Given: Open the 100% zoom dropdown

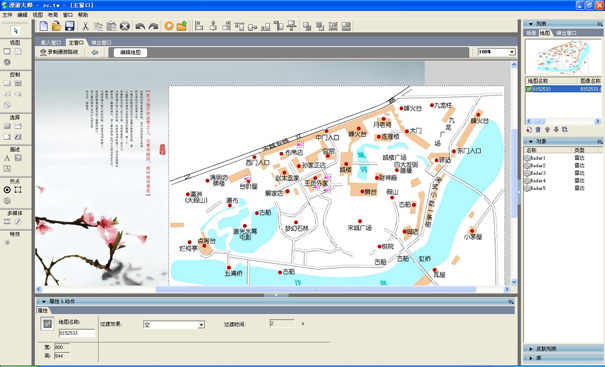Looking at the screenshot, I should tap(512, 52).
